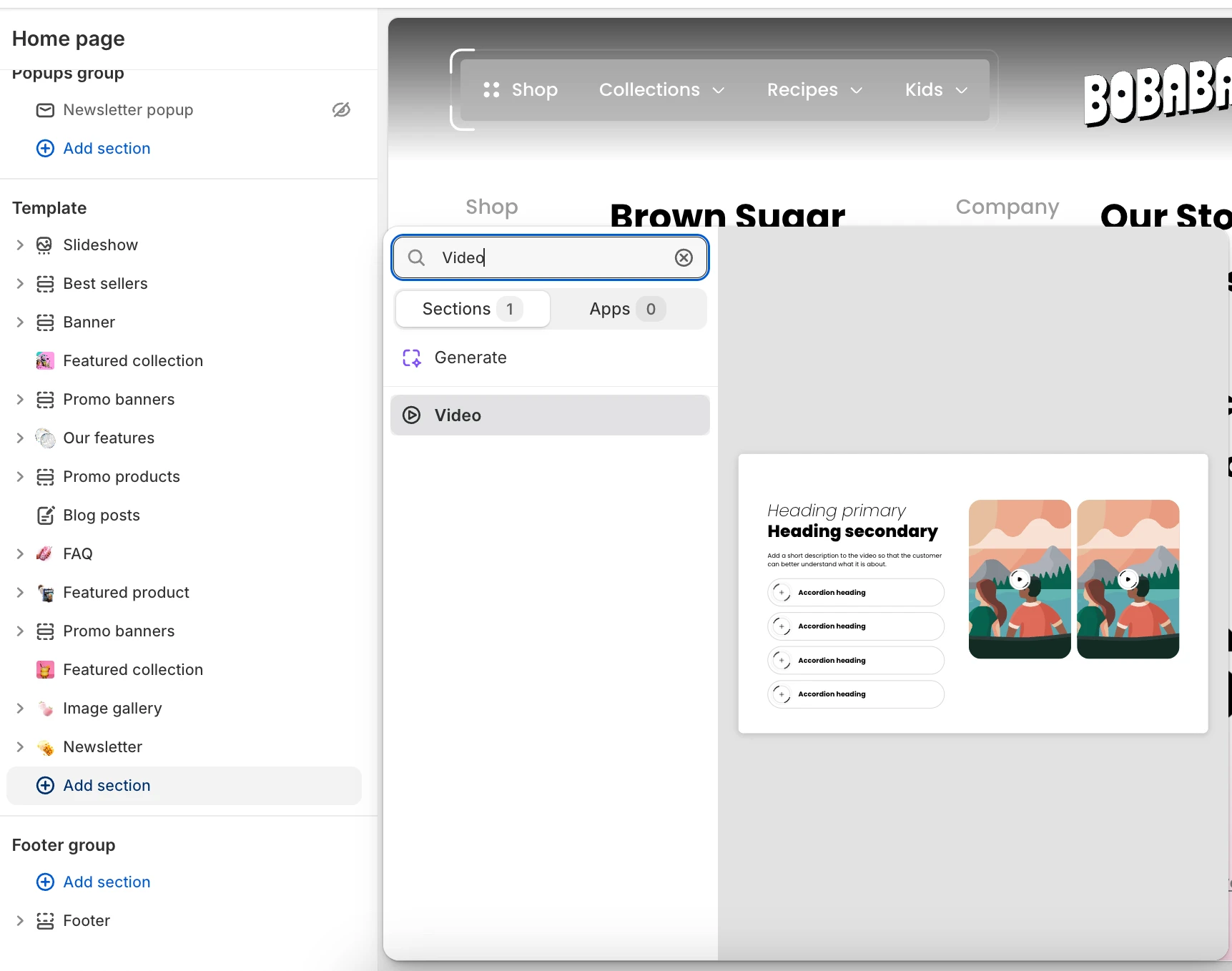The height and width of the screenshot is (971, 1232).
Task: Expand the Featured product section
Action: pyautogui.click(x=20, y=593)
